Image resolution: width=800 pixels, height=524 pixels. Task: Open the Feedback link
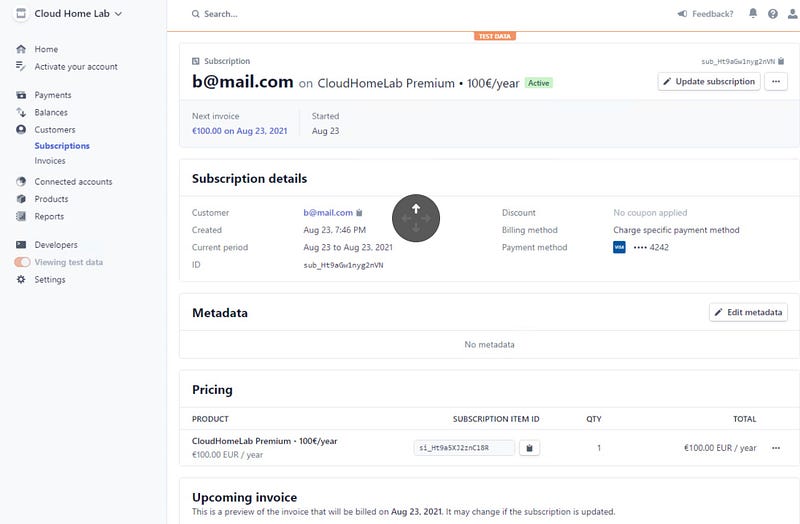pos(712,14)
